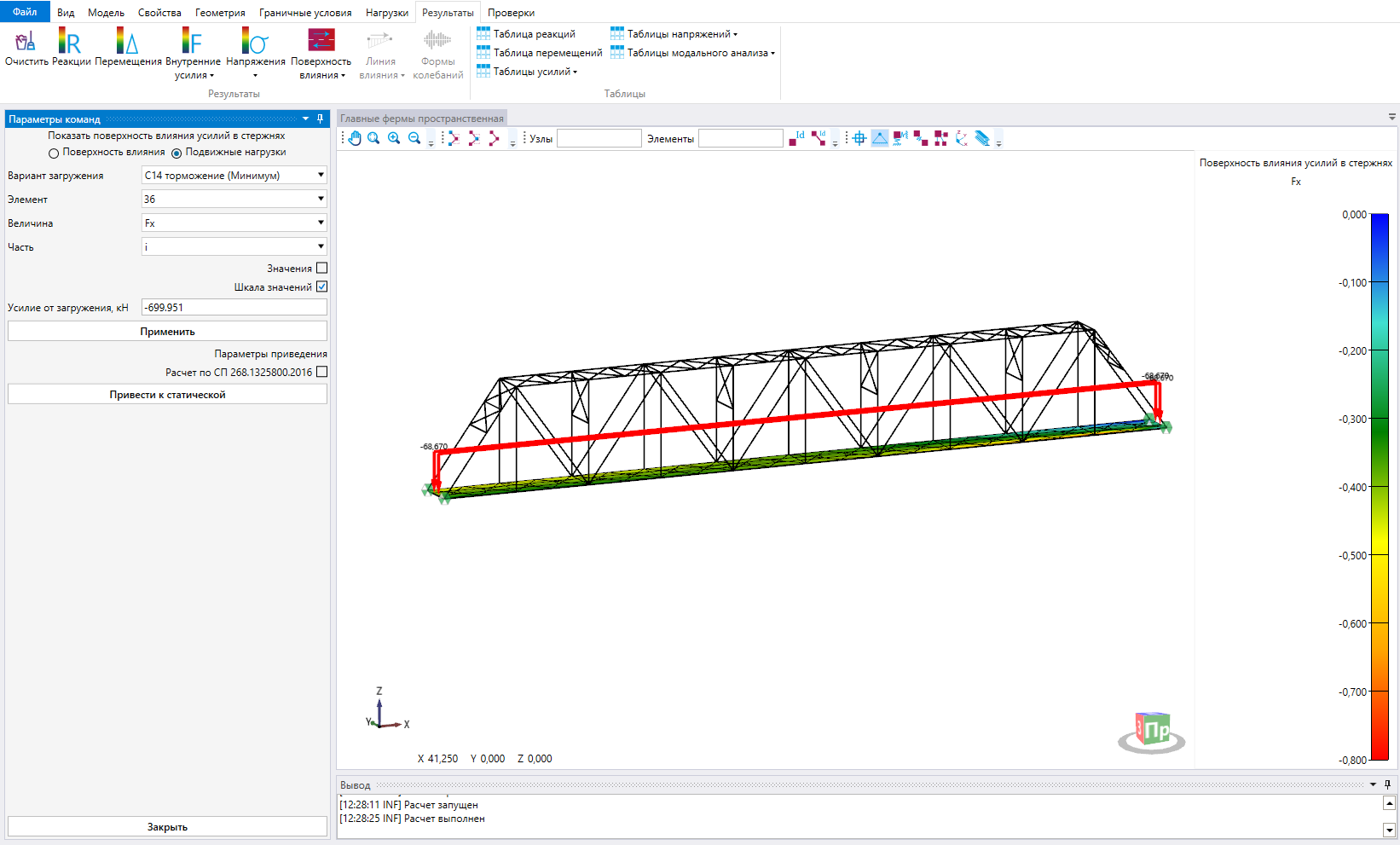Viewport: 1400px width, 845px height.
Task: Click the zoom out magnifier
Action: coord(414,138)
